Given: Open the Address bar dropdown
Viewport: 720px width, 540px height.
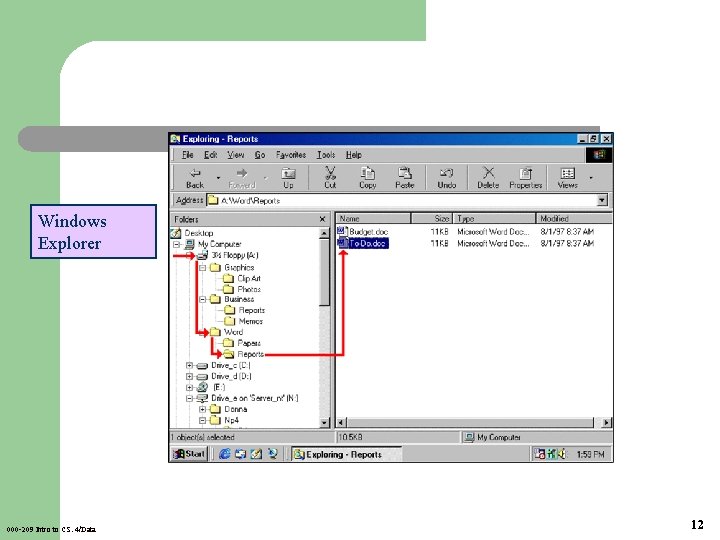Looking at the screenshot, I should tap(602, 200).
